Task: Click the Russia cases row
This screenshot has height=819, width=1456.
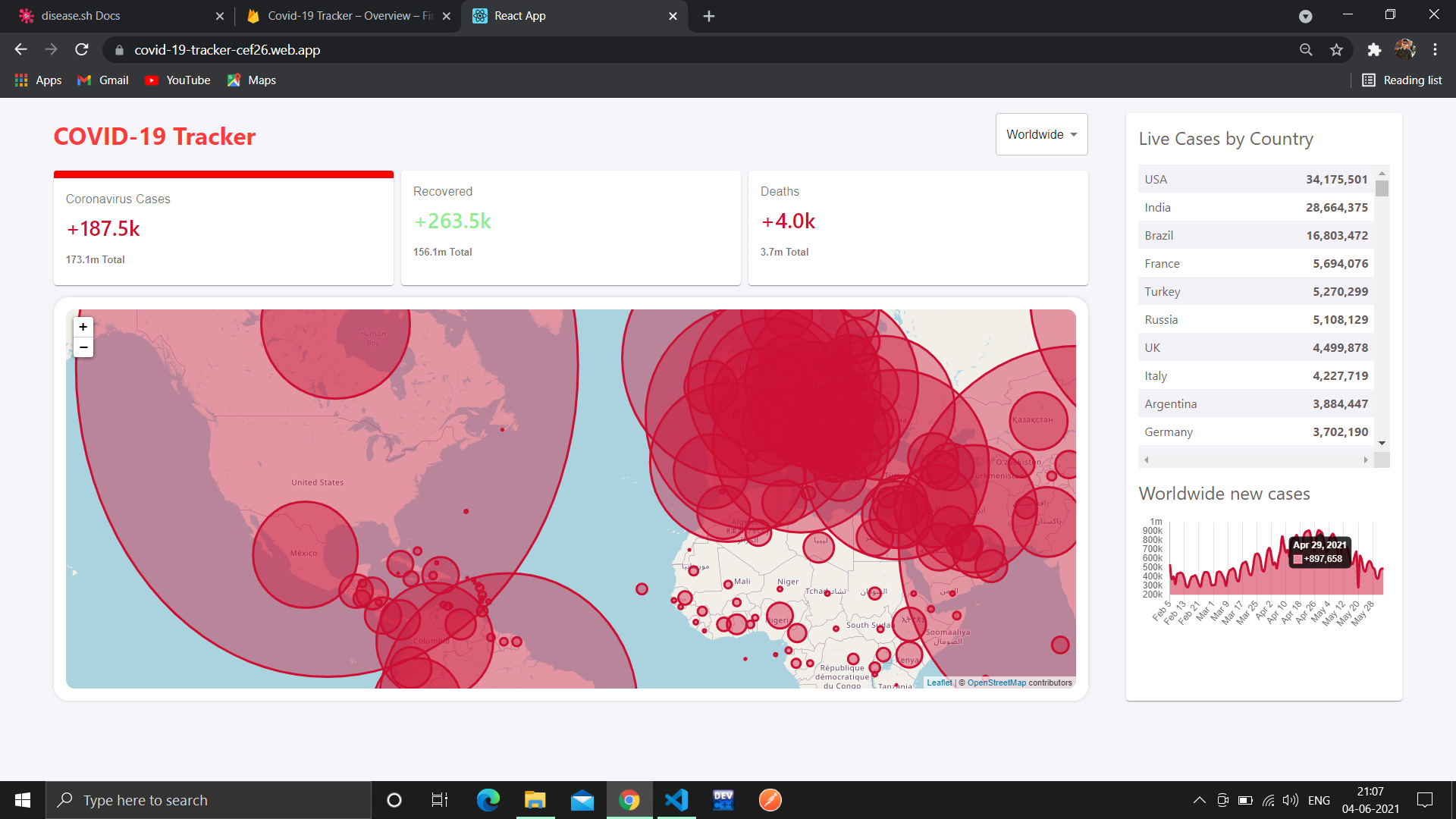Action: coord(1257,319)
